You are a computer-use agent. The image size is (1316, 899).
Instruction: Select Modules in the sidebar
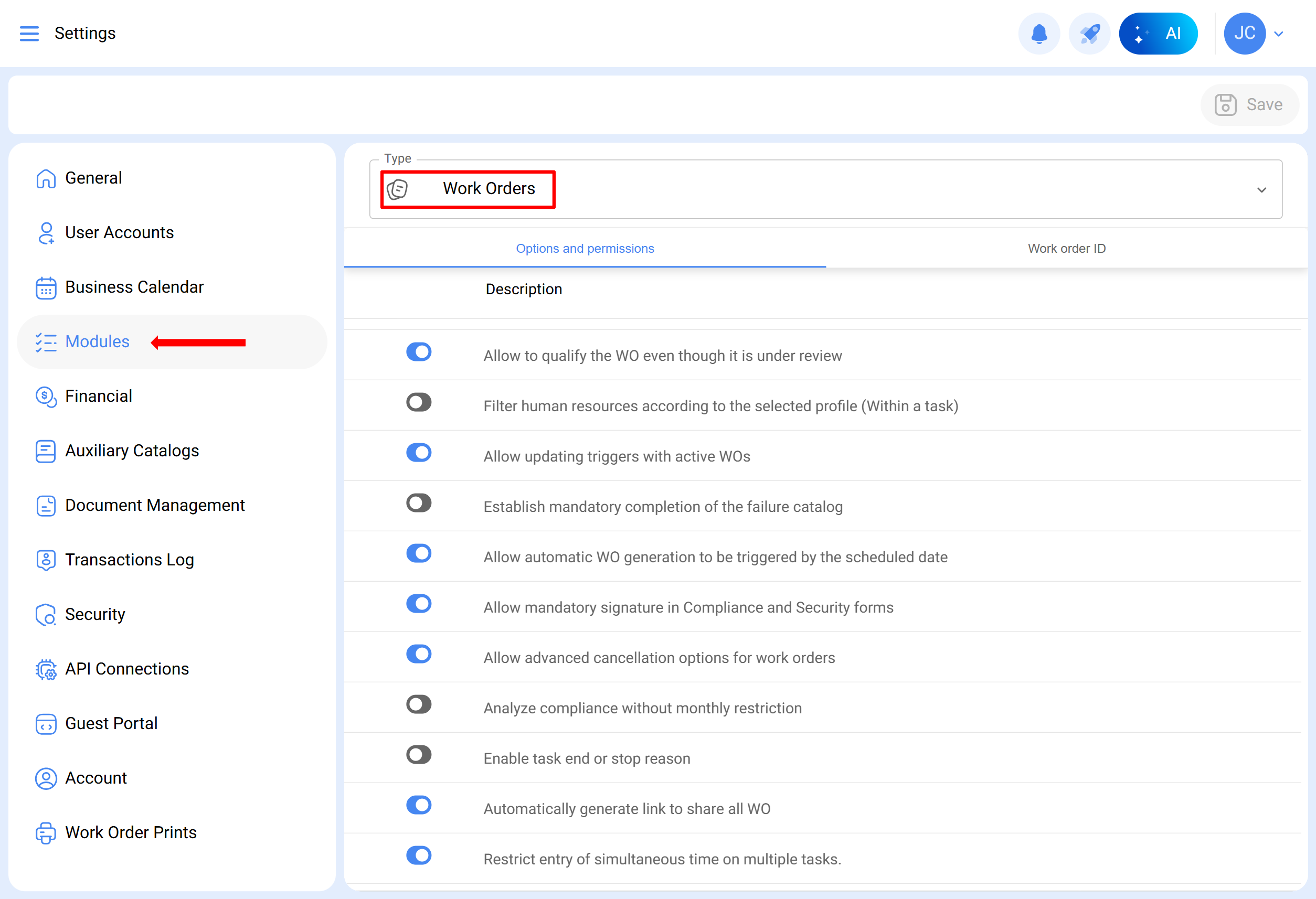point(97,341)
